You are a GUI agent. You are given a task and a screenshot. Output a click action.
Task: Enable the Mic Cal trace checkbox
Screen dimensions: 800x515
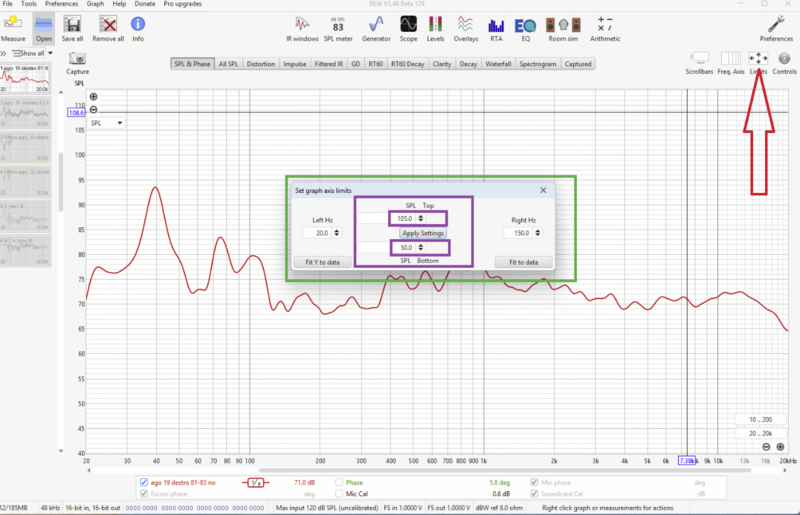point(339,494)
